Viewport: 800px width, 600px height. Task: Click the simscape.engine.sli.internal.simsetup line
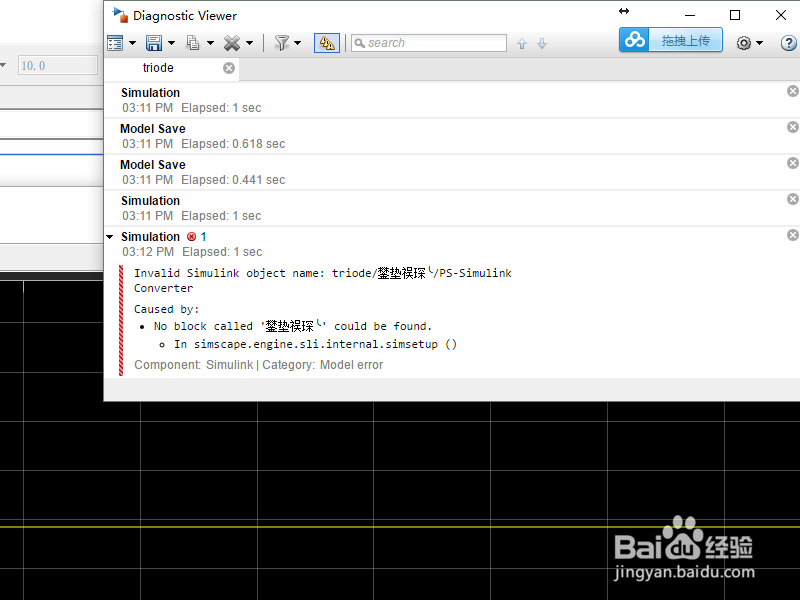(x=315, y=344)
